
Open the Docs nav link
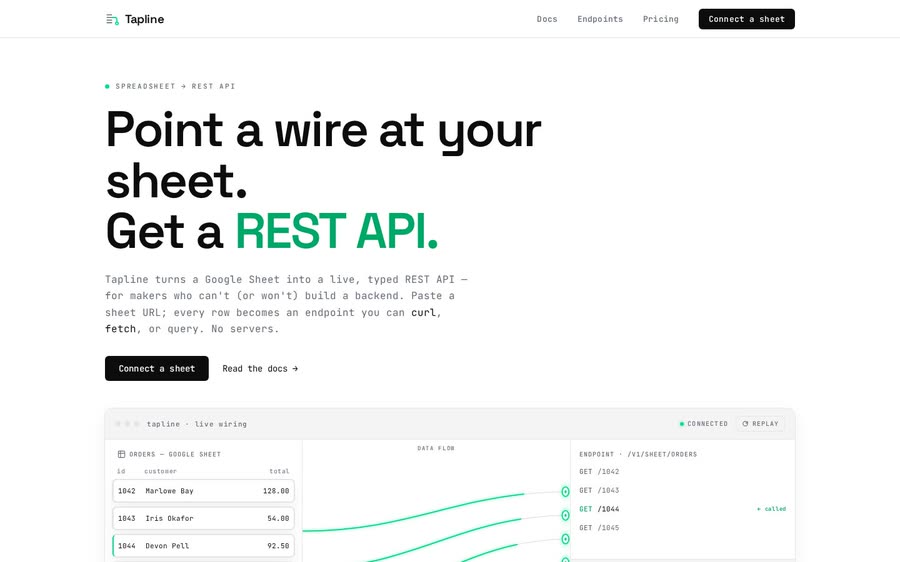coord(546,19)
